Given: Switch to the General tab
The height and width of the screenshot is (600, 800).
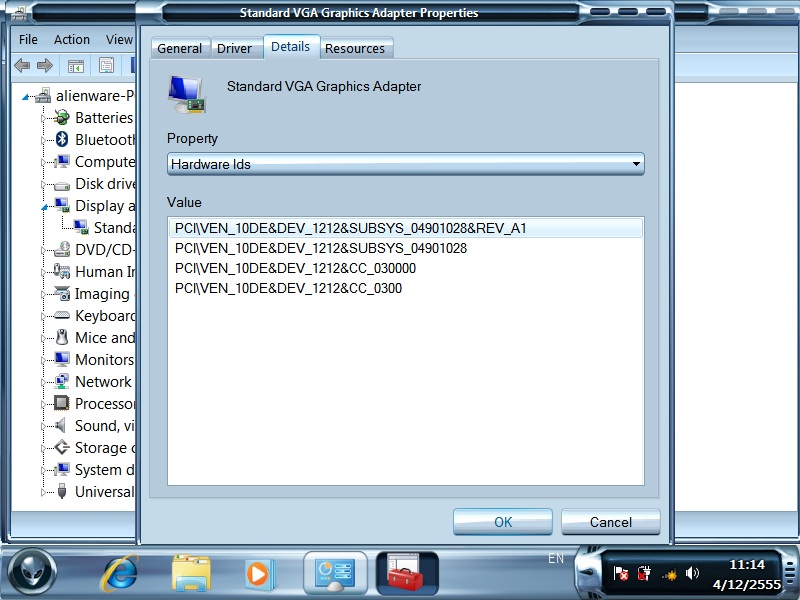Looking at the screenshot, I should (180, 48).
